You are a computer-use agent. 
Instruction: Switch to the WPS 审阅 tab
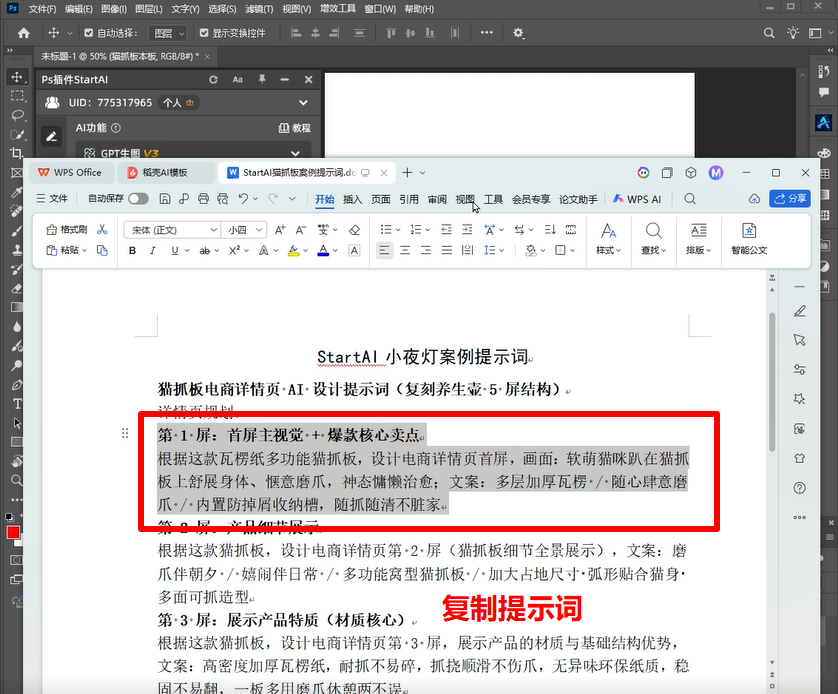[437, 199]
